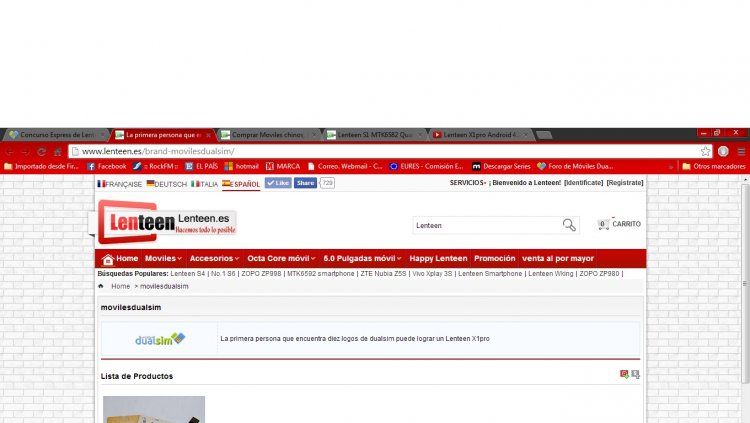Reload the page with the refresh icon

pos(42,152)
